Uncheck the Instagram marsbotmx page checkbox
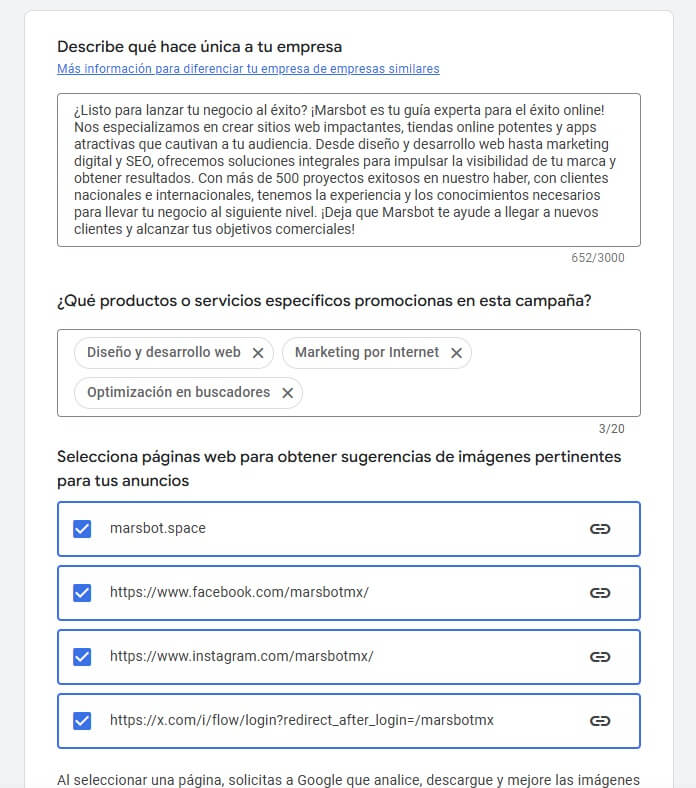The width and height of the screenshot is (696, 788). coord(82,657)
